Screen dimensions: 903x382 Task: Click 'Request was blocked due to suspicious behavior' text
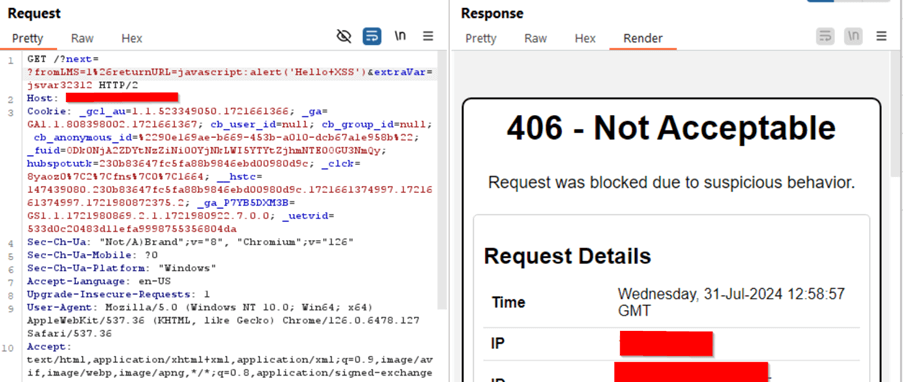671,183
